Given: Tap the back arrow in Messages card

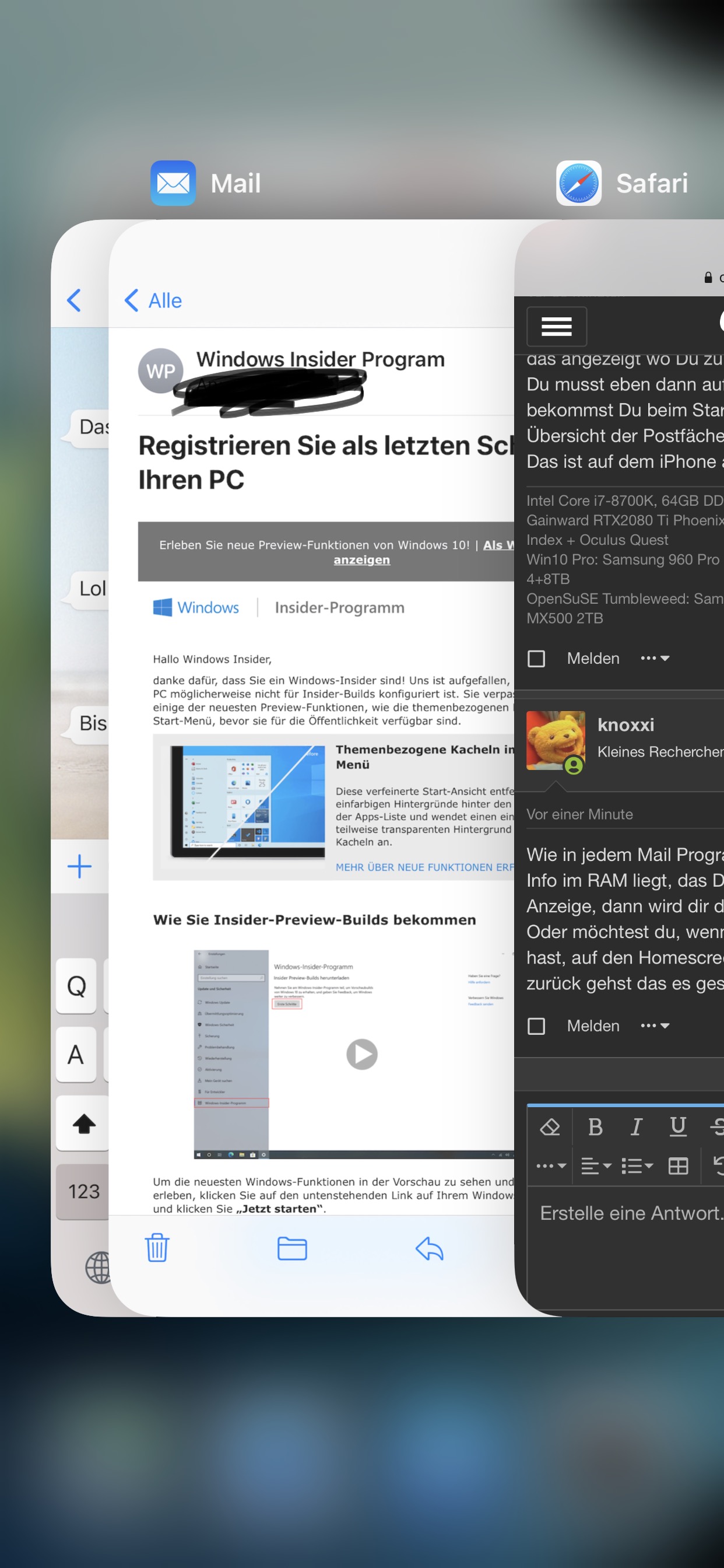Looking at the screenshot, I should pos(73,300).
